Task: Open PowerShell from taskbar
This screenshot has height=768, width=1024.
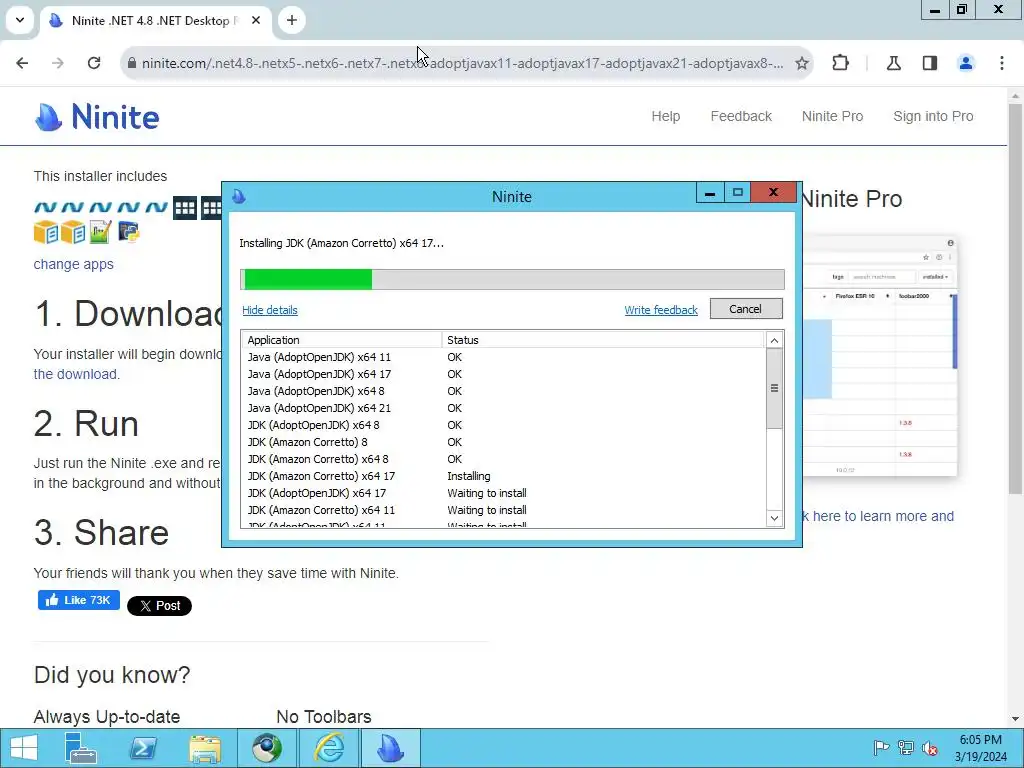Action: 143,748
